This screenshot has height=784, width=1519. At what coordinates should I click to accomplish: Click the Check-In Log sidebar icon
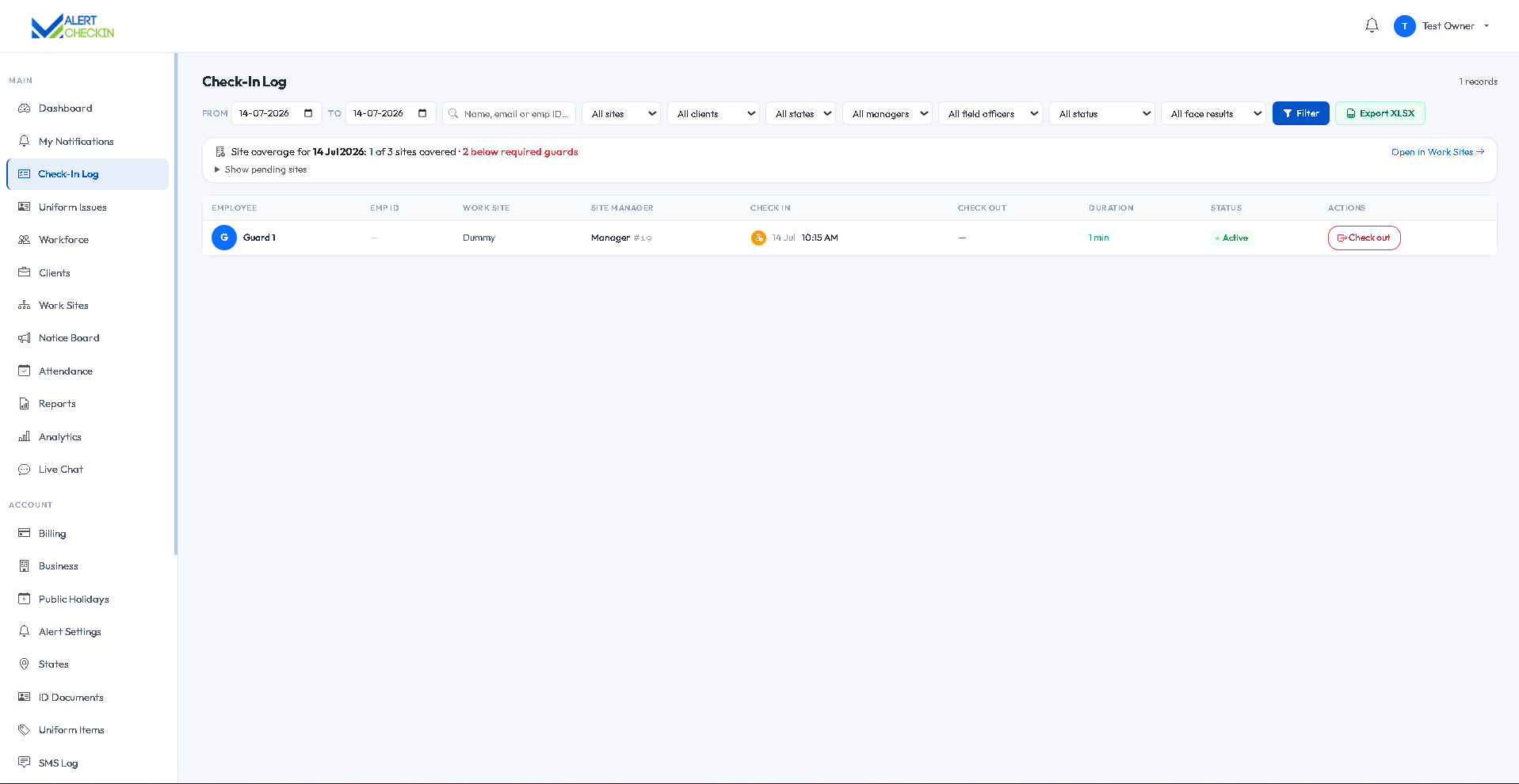pyautogui.click(x=25, y=174)
